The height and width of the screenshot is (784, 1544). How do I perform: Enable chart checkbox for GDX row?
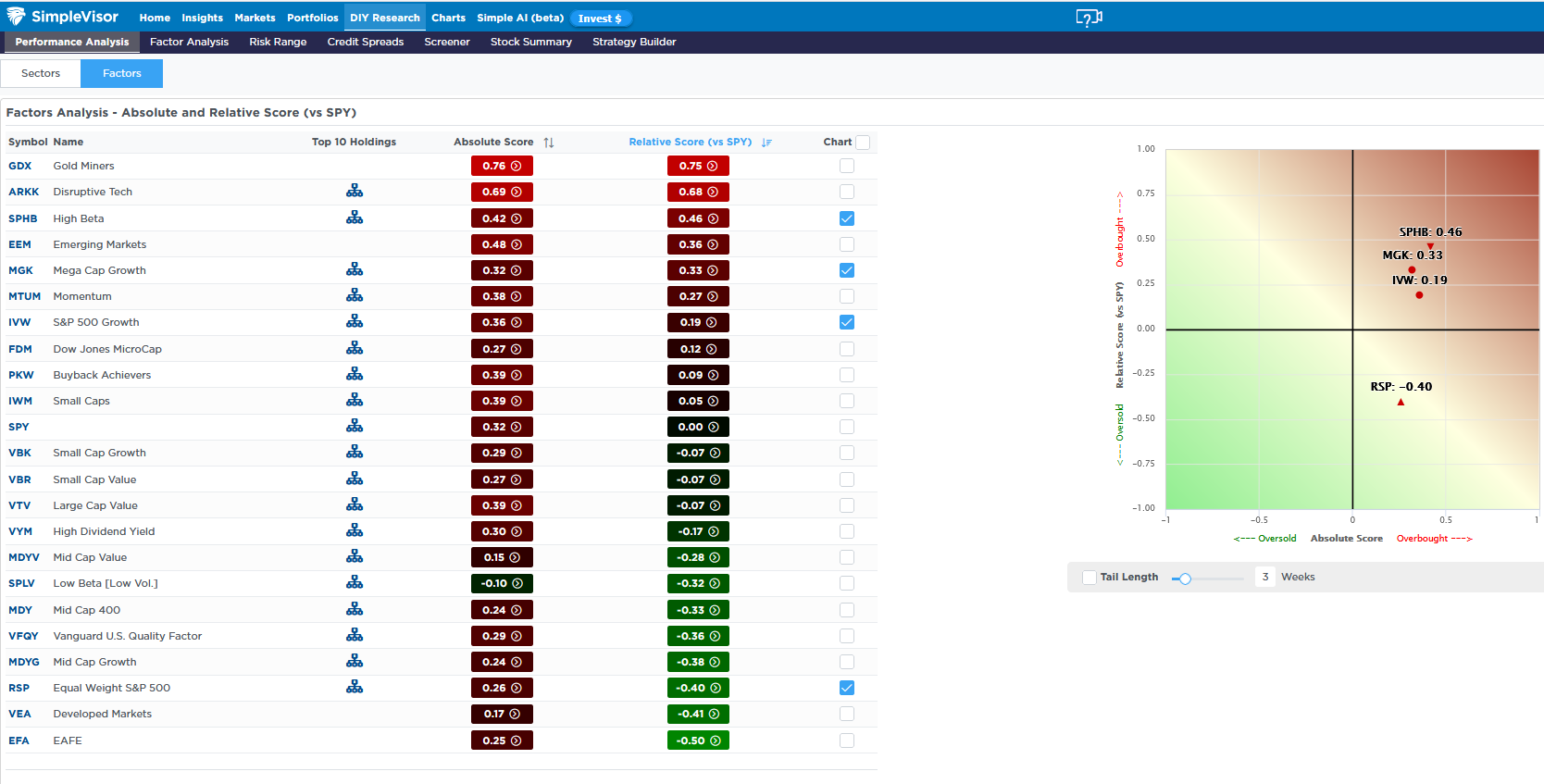click(x=847, y=166)
